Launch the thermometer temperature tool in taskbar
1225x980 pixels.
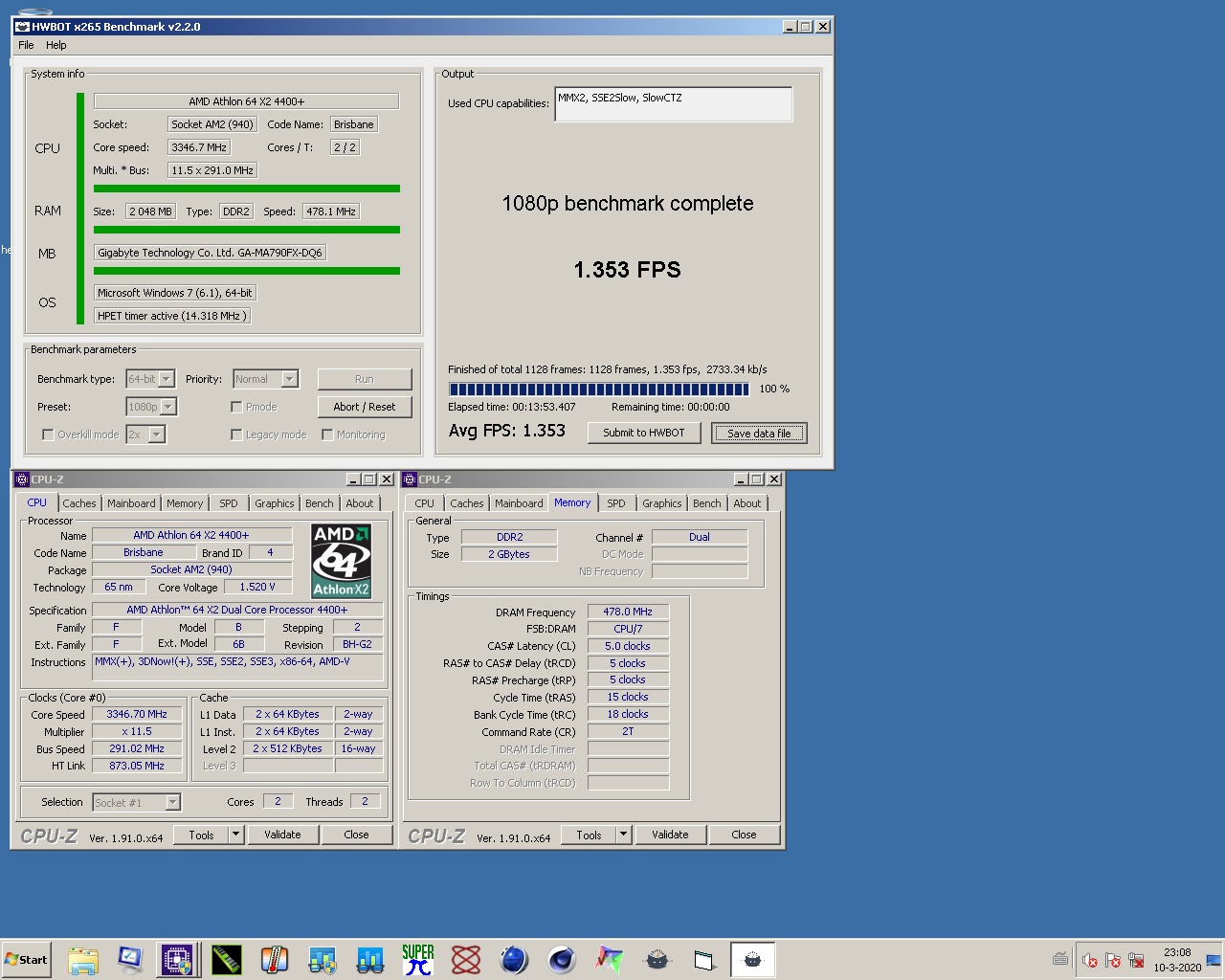pyautogui.click(x=275, y=960)
